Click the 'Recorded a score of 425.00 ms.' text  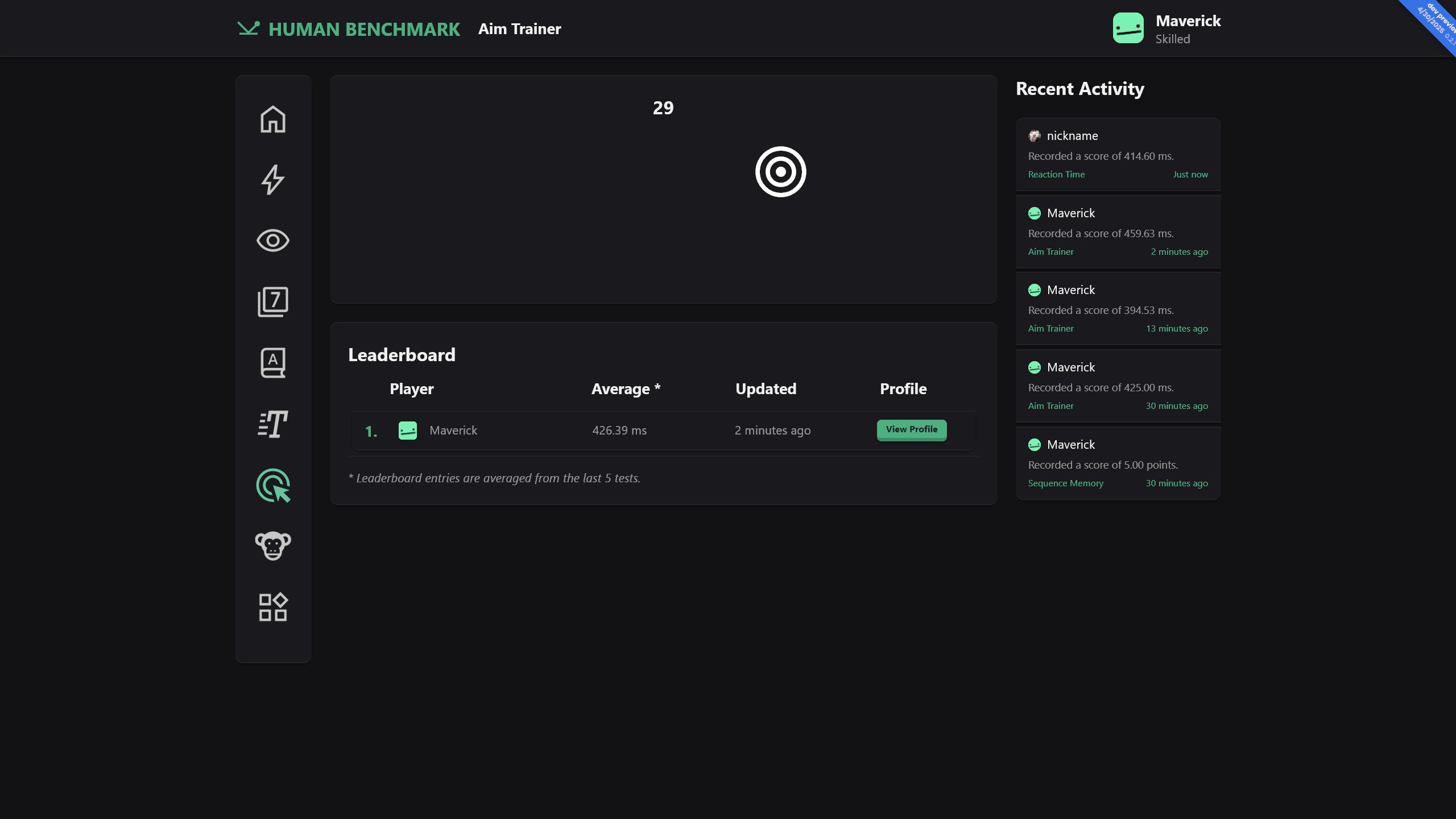1101,387
